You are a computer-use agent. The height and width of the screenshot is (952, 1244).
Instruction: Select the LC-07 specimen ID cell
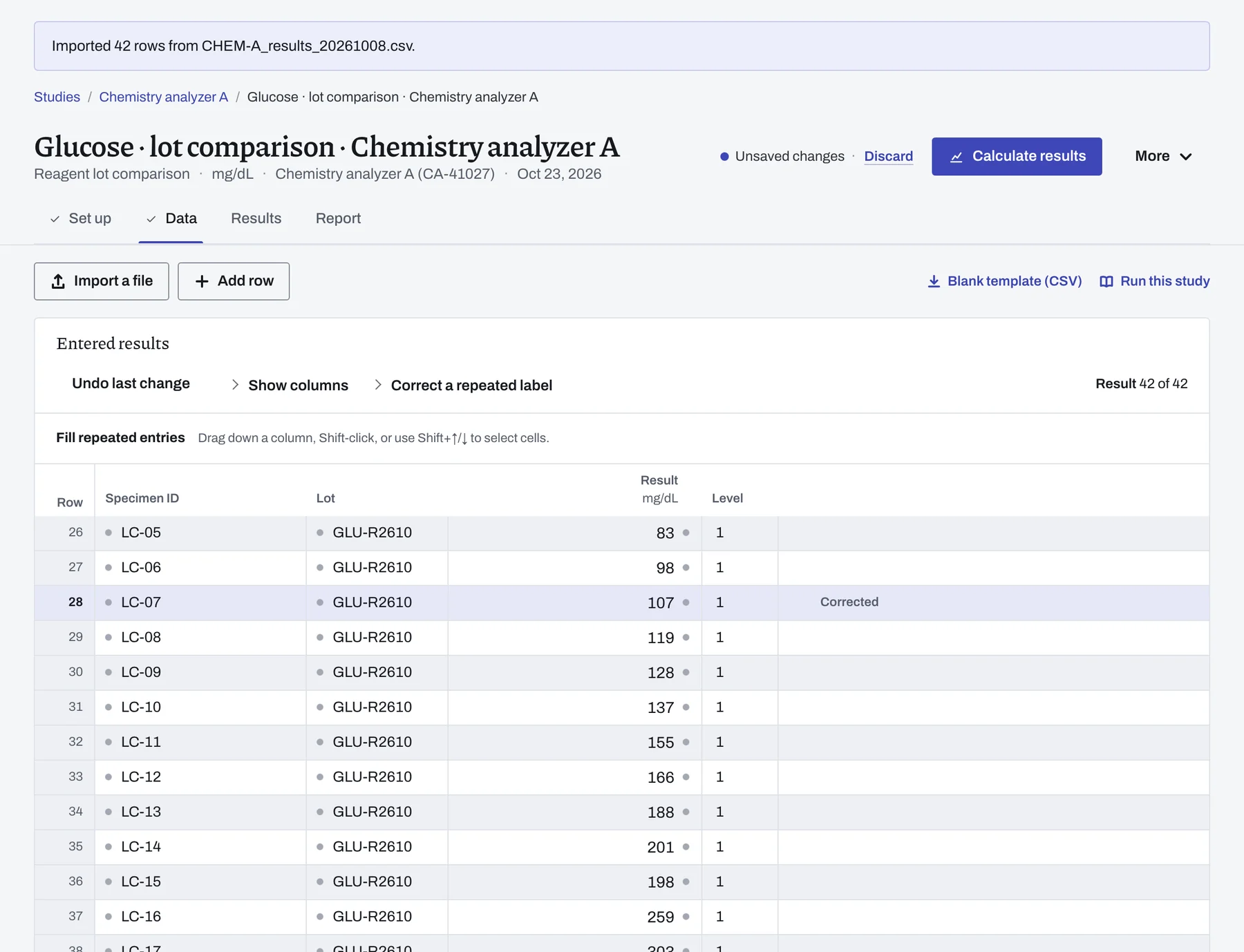200,602
